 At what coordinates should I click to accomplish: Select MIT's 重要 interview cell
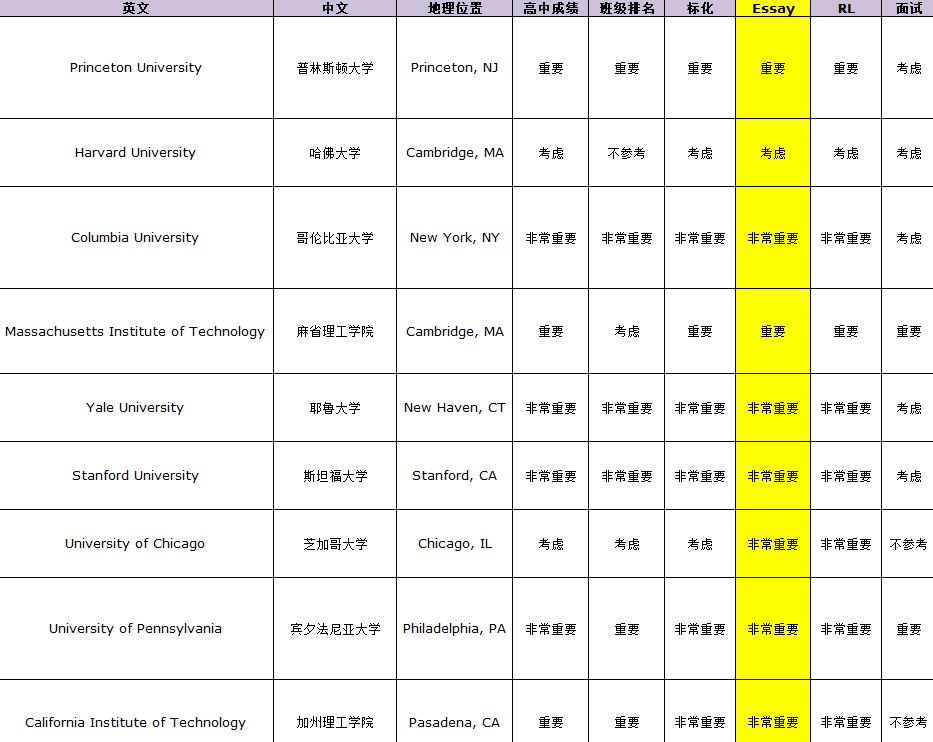click(907, 331)
